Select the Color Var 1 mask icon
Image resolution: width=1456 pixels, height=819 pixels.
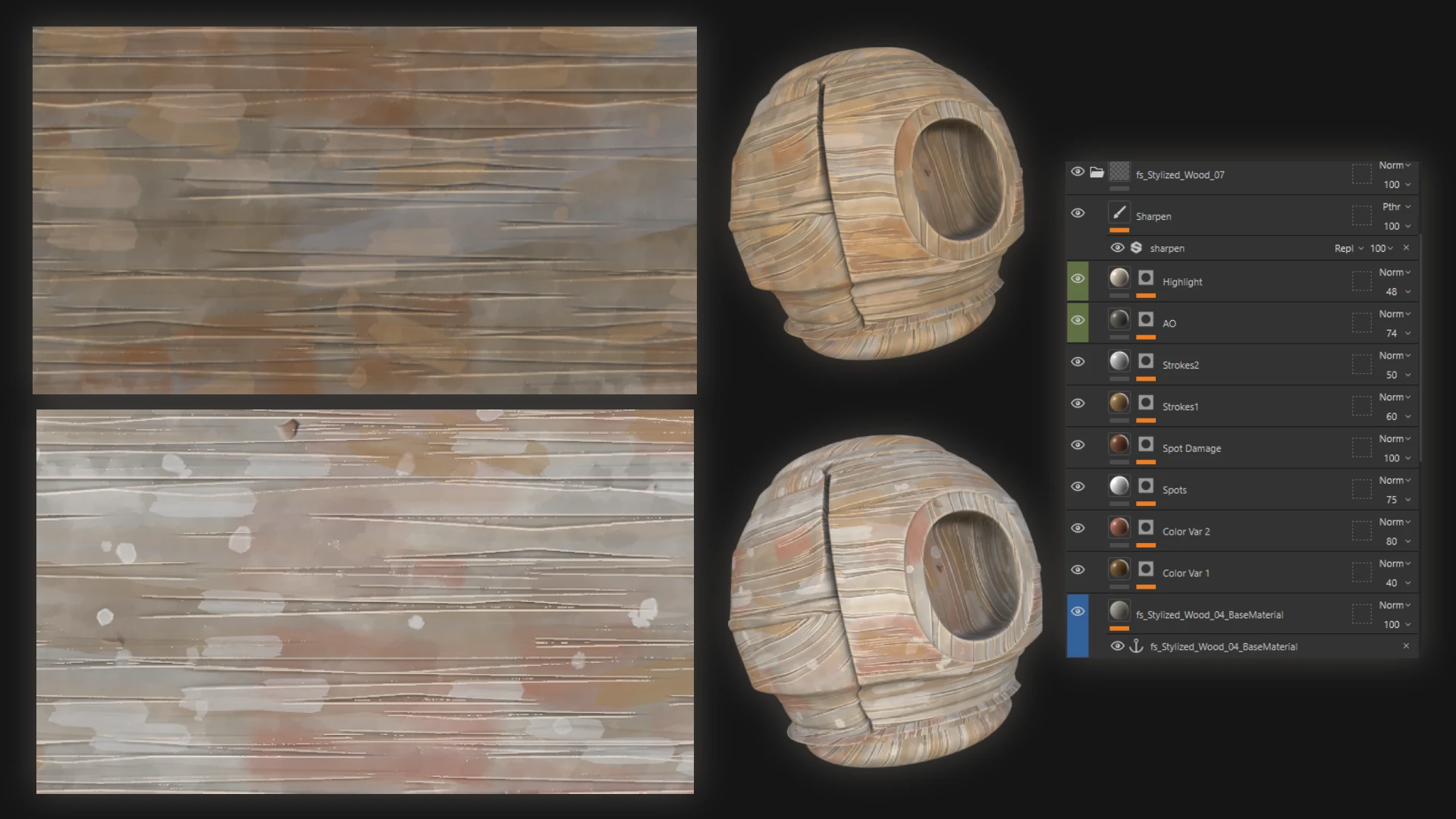[1146, 570]
